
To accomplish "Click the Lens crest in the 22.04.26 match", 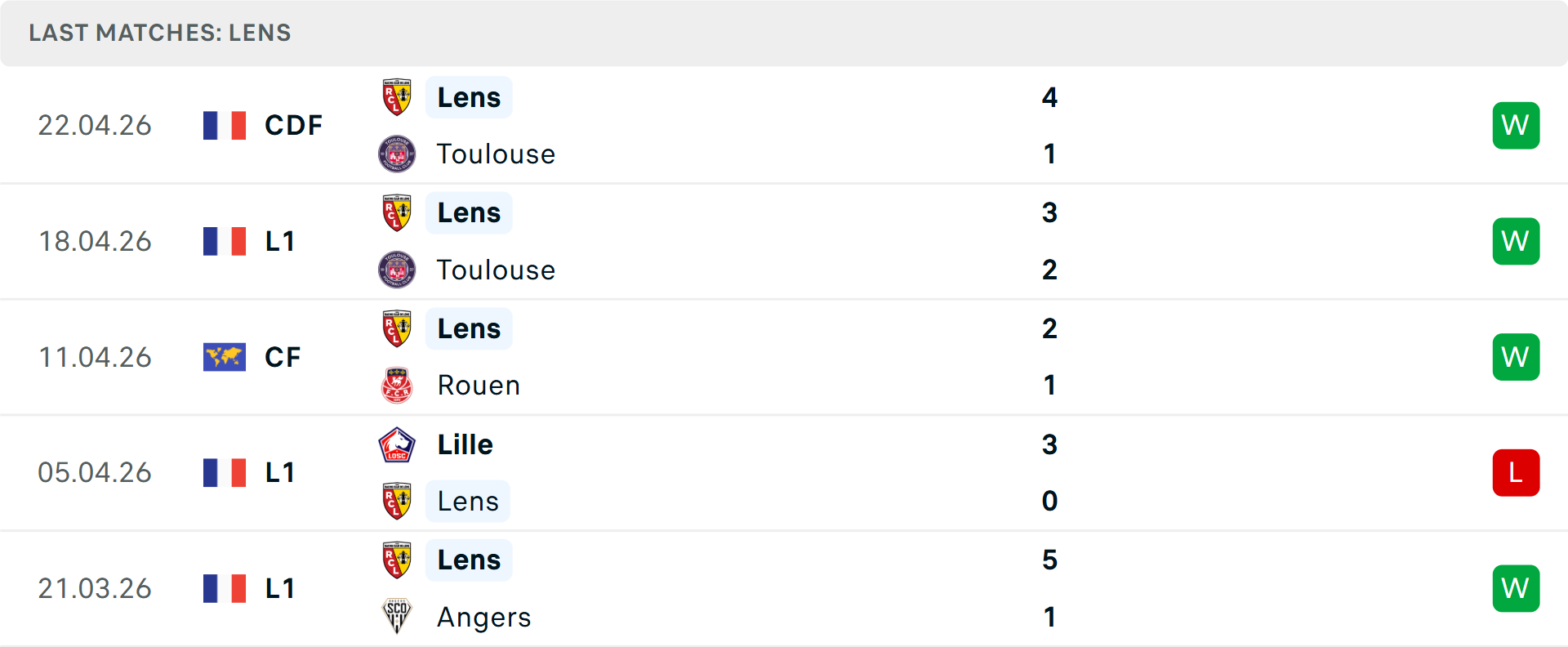I will [397, 97].
